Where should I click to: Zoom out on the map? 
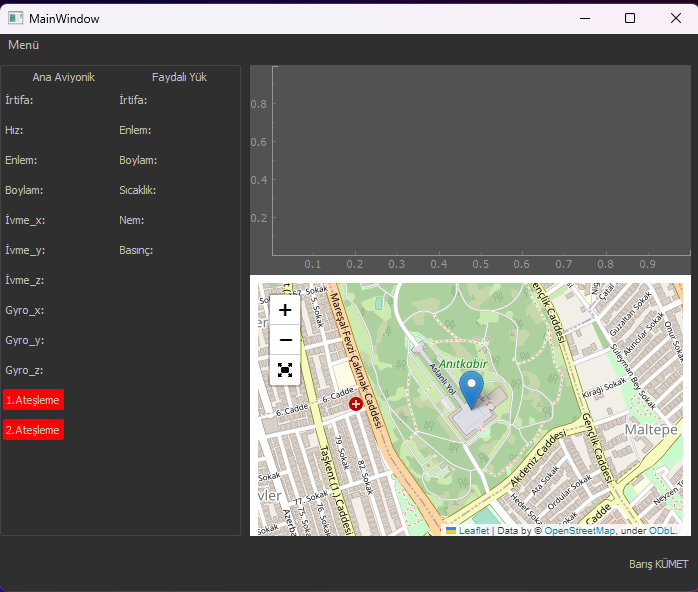point(285,340)
